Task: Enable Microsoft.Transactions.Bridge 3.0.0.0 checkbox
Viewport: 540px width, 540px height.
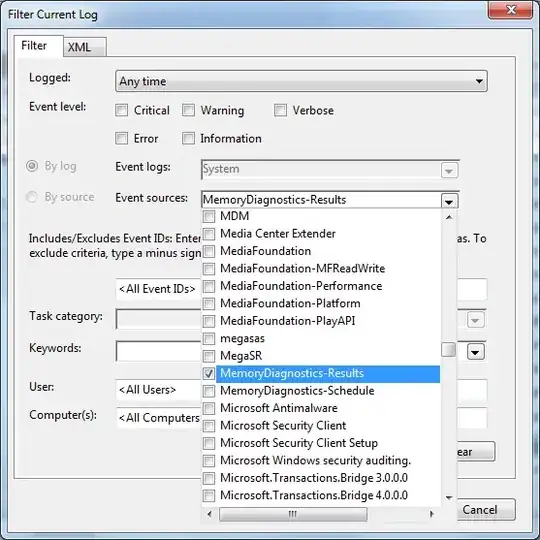Action: (209, 478)
